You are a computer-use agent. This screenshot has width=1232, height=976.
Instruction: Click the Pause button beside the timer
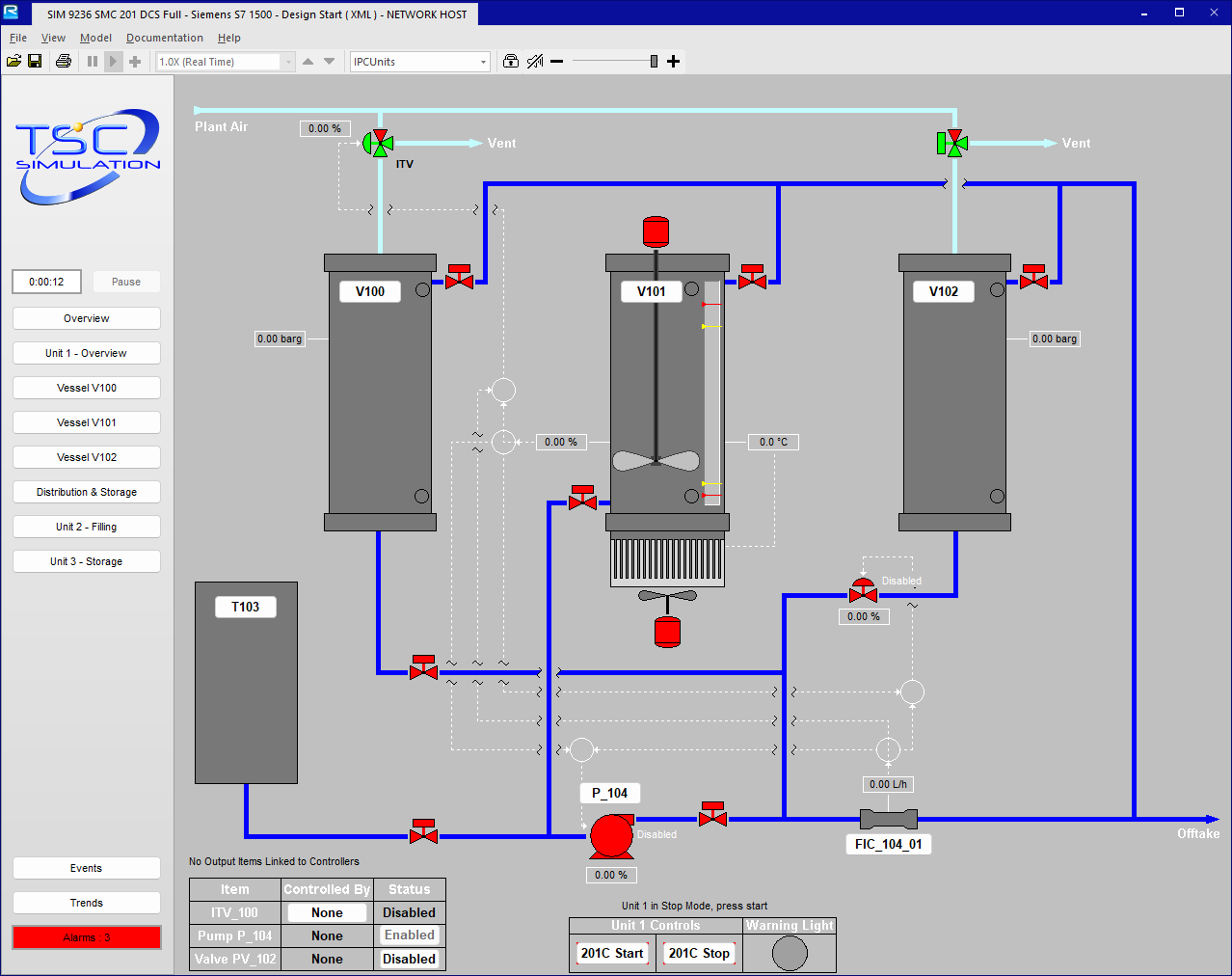pos(126,282)
